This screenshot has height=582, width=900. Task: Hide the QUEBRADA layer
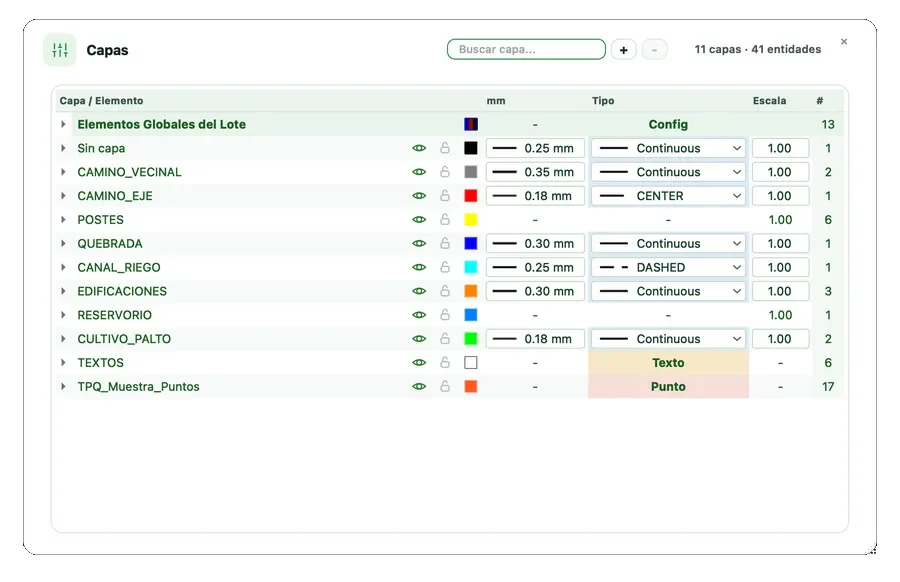pyautogui.click(x=419, y=243)
